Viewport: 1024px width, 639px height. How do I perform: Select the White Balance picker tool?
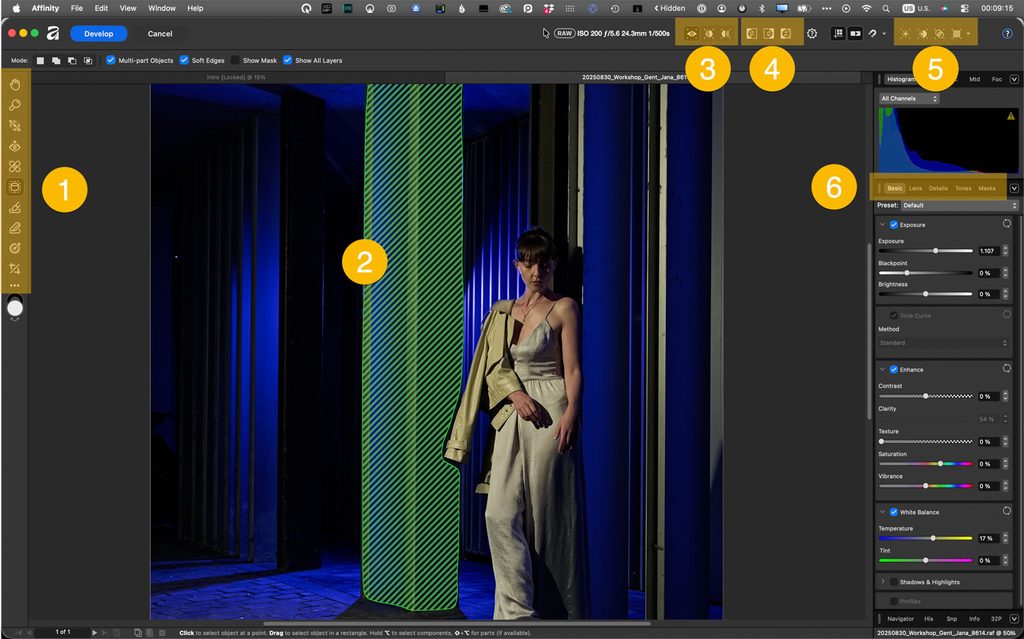point(14,248)
